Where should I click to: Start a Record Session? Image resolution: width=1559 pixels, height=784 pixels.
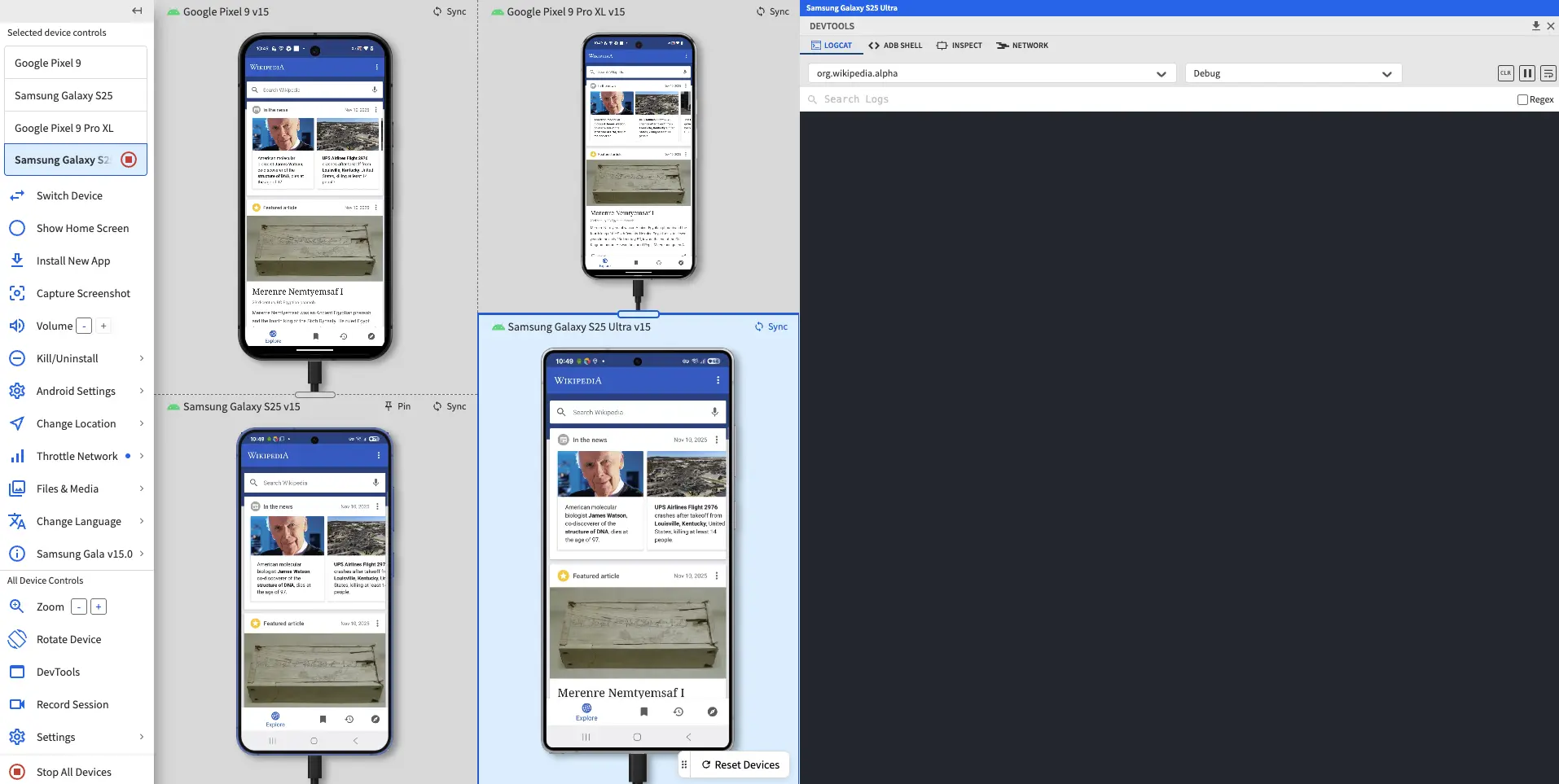pyautogui.click(x=72, y=704)
